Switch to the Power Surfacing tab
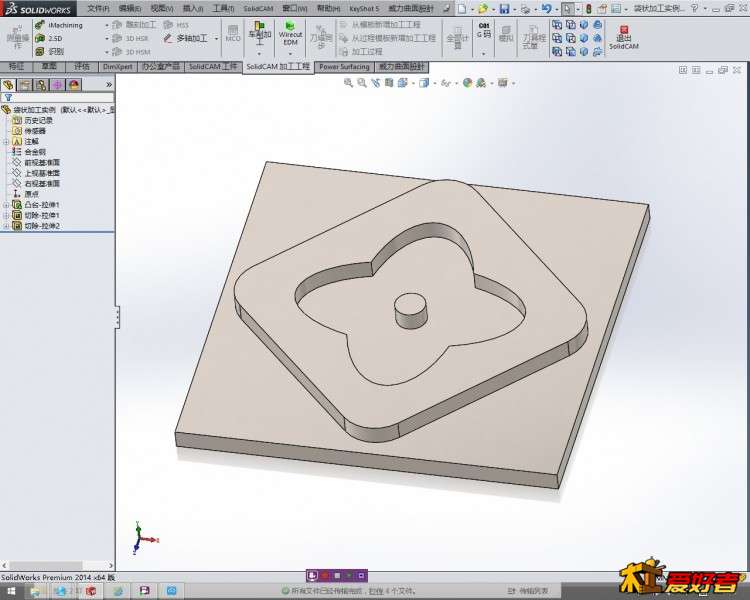Image resolution: width=750 pixels, height=600 pixels. tap(344, 67)
